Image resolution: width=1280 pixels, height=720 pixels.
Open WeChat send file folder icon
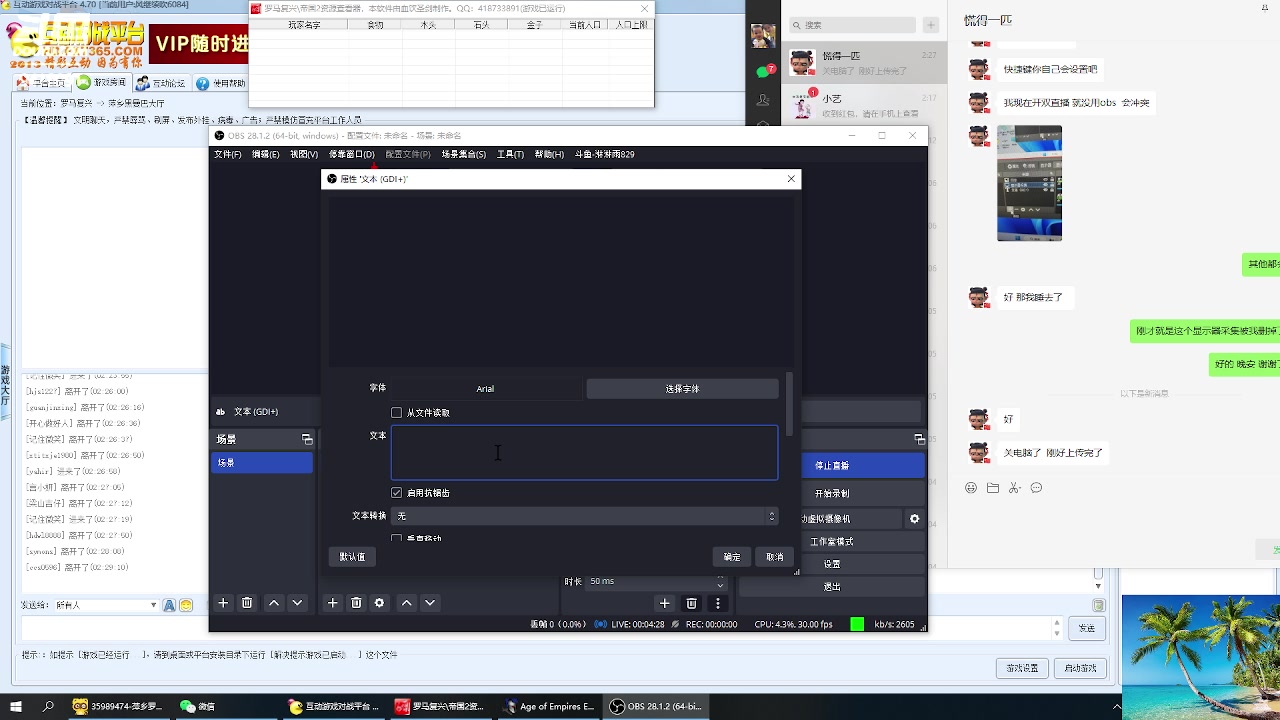coord(993,488)
